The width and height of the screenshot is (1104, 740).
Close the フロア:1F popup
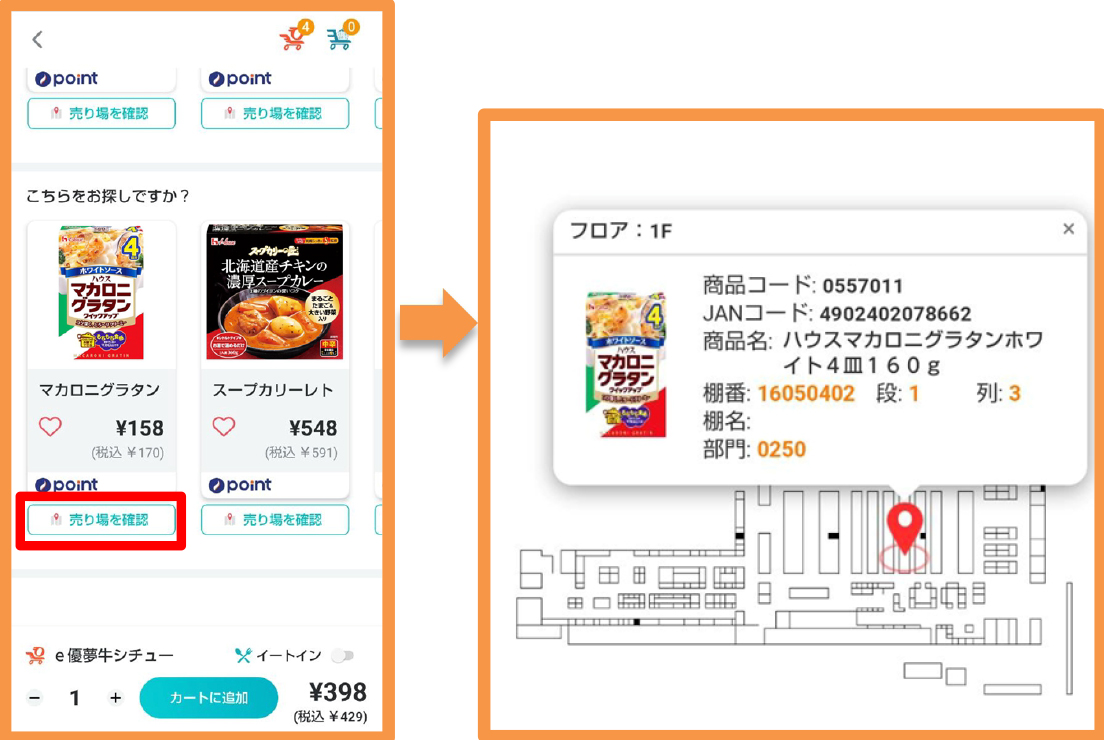pos(1068,229)
